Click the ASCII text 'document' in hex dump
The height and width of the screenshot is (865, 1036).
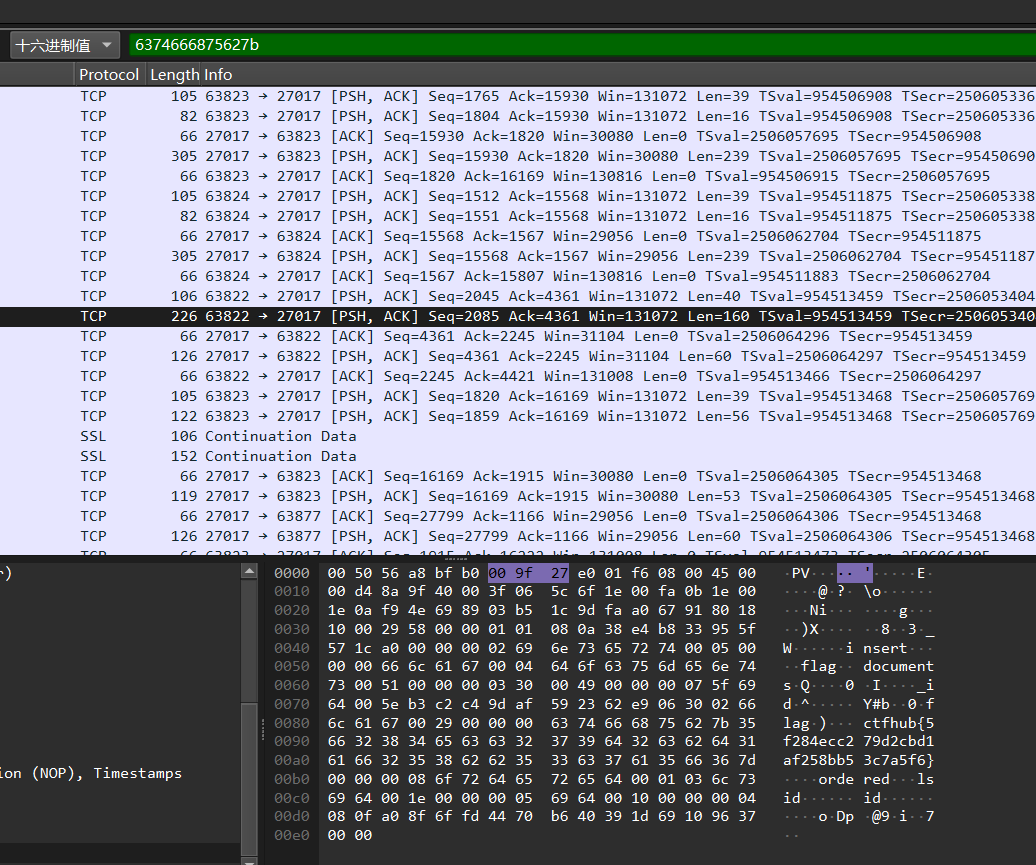(899, 666)
